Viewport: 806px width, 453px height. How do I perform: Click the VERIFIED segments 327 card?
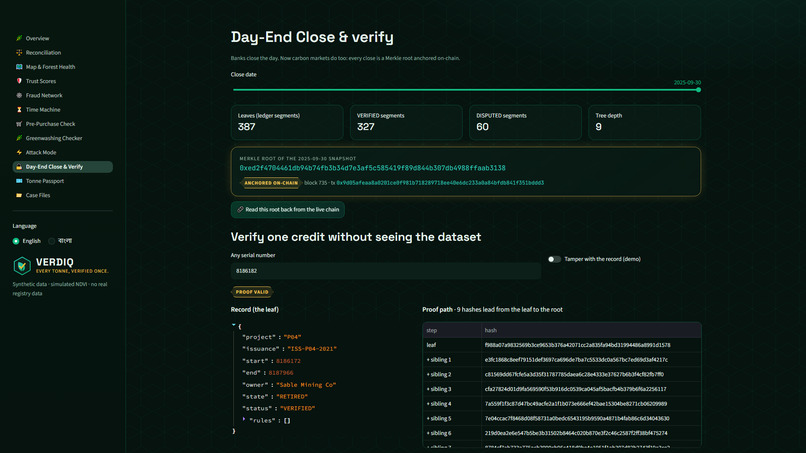tap(406, 122)
